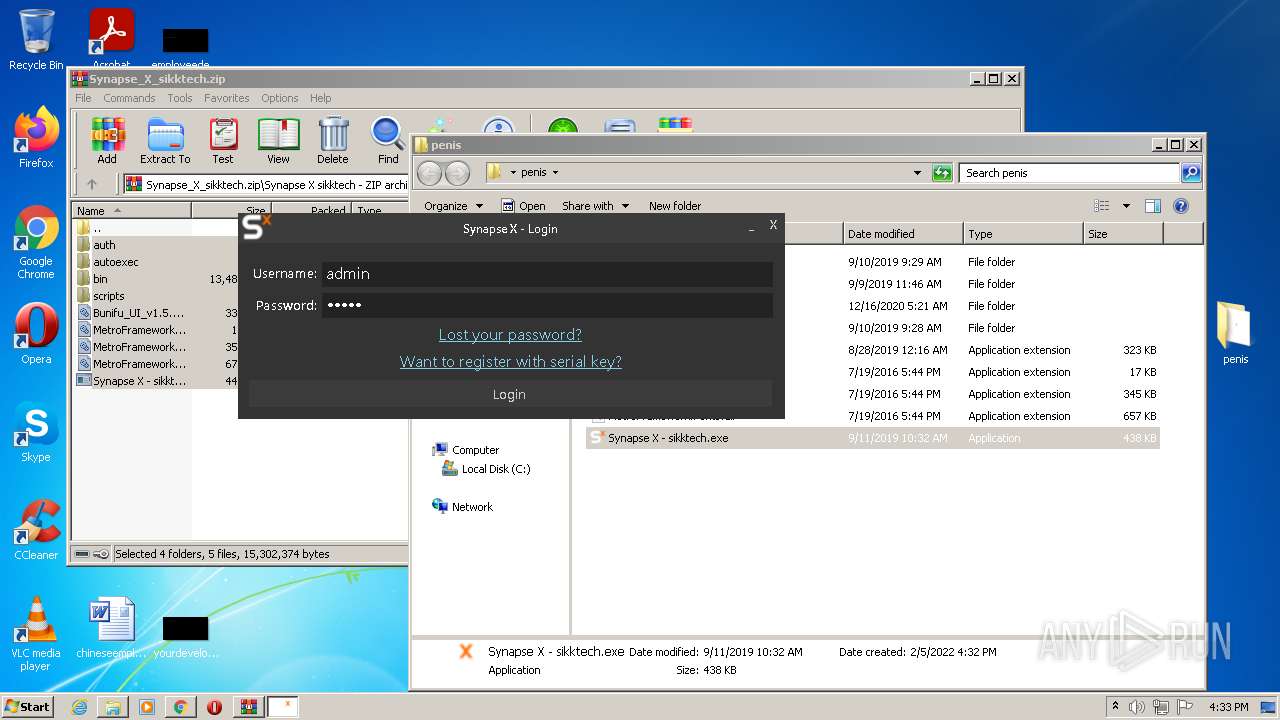The width and height of the screenshot is (1280, 720).
Task: Select penis folder on desktop
Action: [1235, 333]
